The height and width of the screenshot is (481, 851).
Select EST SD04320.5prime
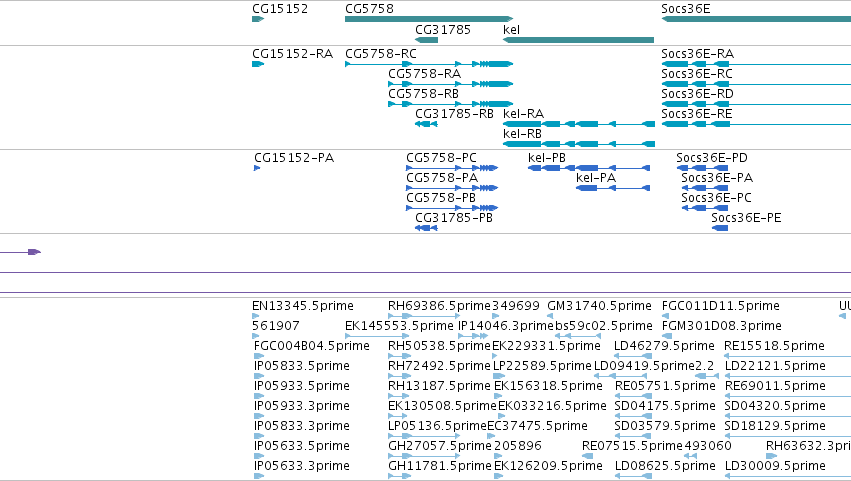click(x=775, y=407)
